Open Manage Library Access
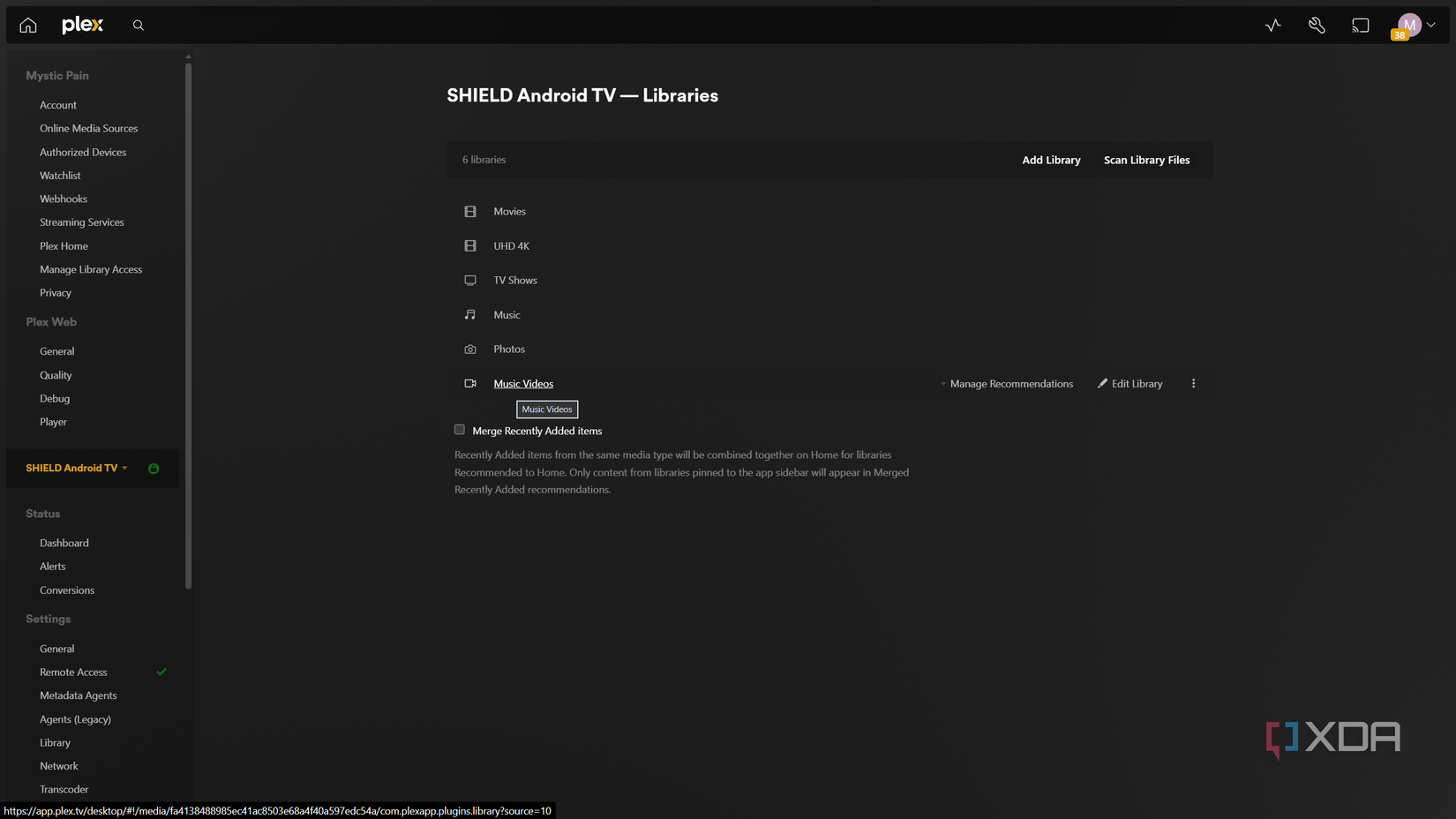 91,269
